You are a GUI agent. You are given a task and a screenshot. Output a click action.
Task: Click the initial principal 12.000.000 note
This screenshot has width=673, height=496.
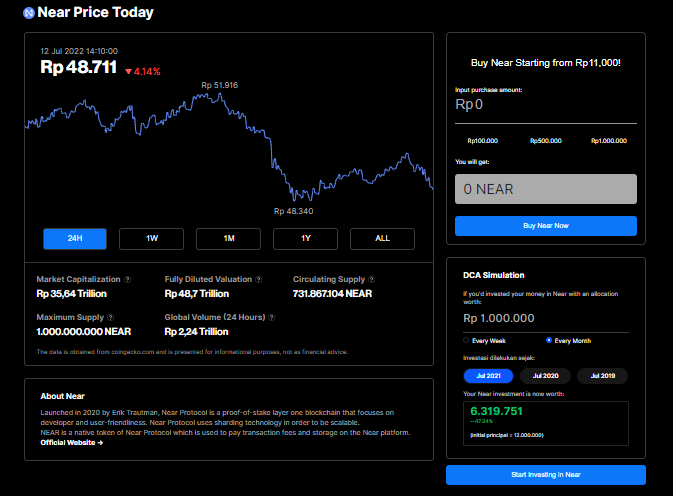coord(507,436)
